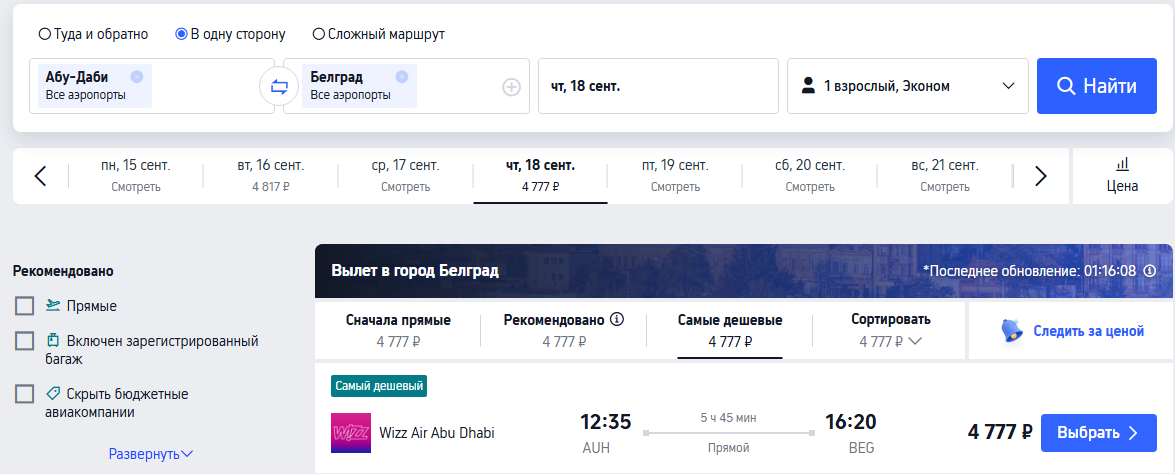Image resolution: width=1175 pixels, height=474 pixels.
Task: Clear Белград destination chip
Action: (402, 76)
